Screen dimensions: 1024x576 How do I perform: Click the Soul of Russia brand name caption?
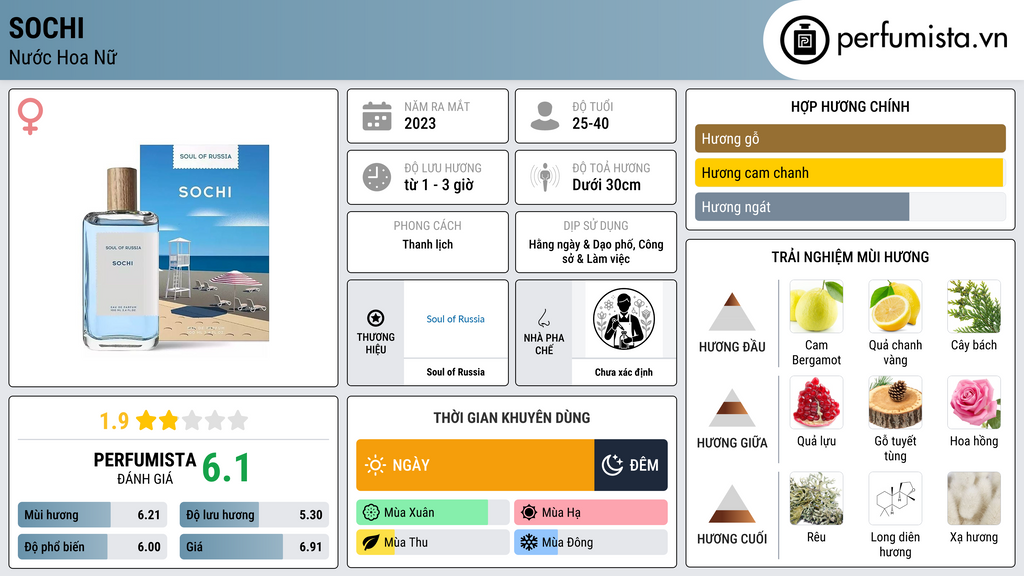(x=455, y=372)
